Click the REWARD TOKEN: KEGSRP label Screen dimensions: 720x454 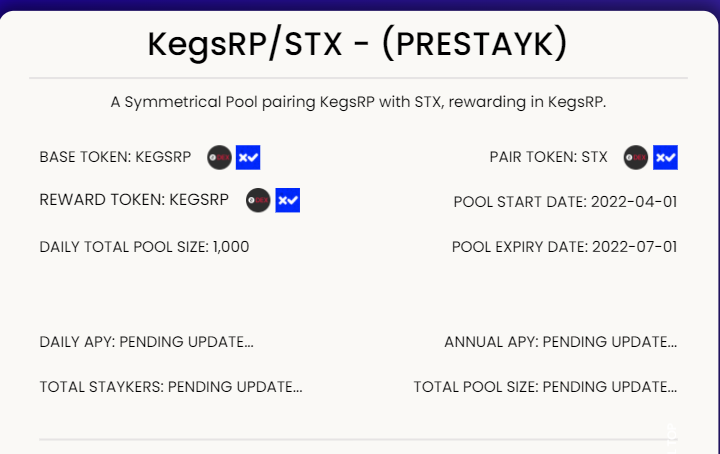[x=134, y=200]
